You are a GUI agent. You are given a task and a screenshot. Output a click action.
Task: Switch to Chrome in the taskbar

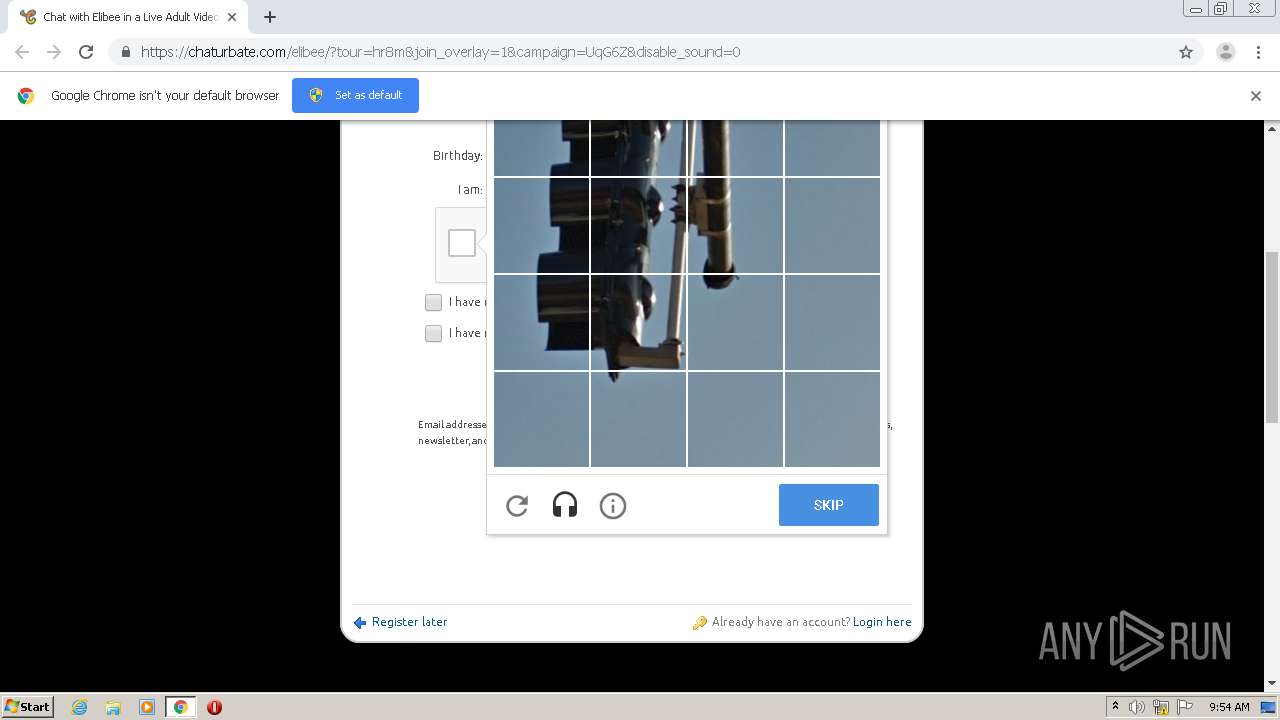[181, 707]
